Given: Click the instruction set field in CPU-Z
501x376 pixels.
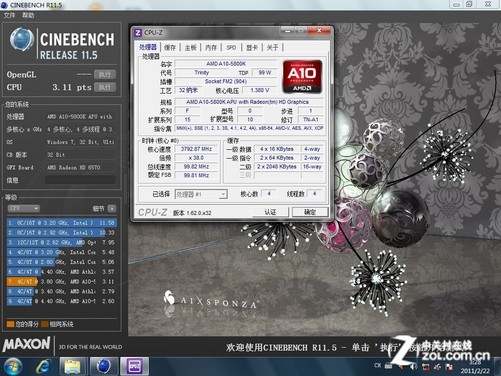Looking at the screenshot, I should point(250,128).
